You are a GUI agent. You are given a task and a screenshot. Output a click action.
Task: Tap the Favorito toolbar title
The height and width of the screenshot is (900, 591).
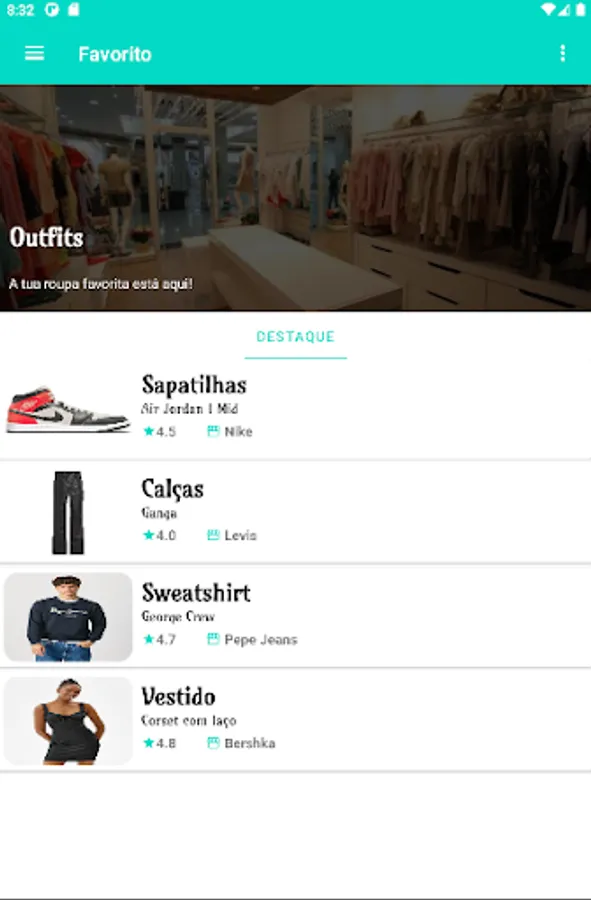click(x=115, y=54)
